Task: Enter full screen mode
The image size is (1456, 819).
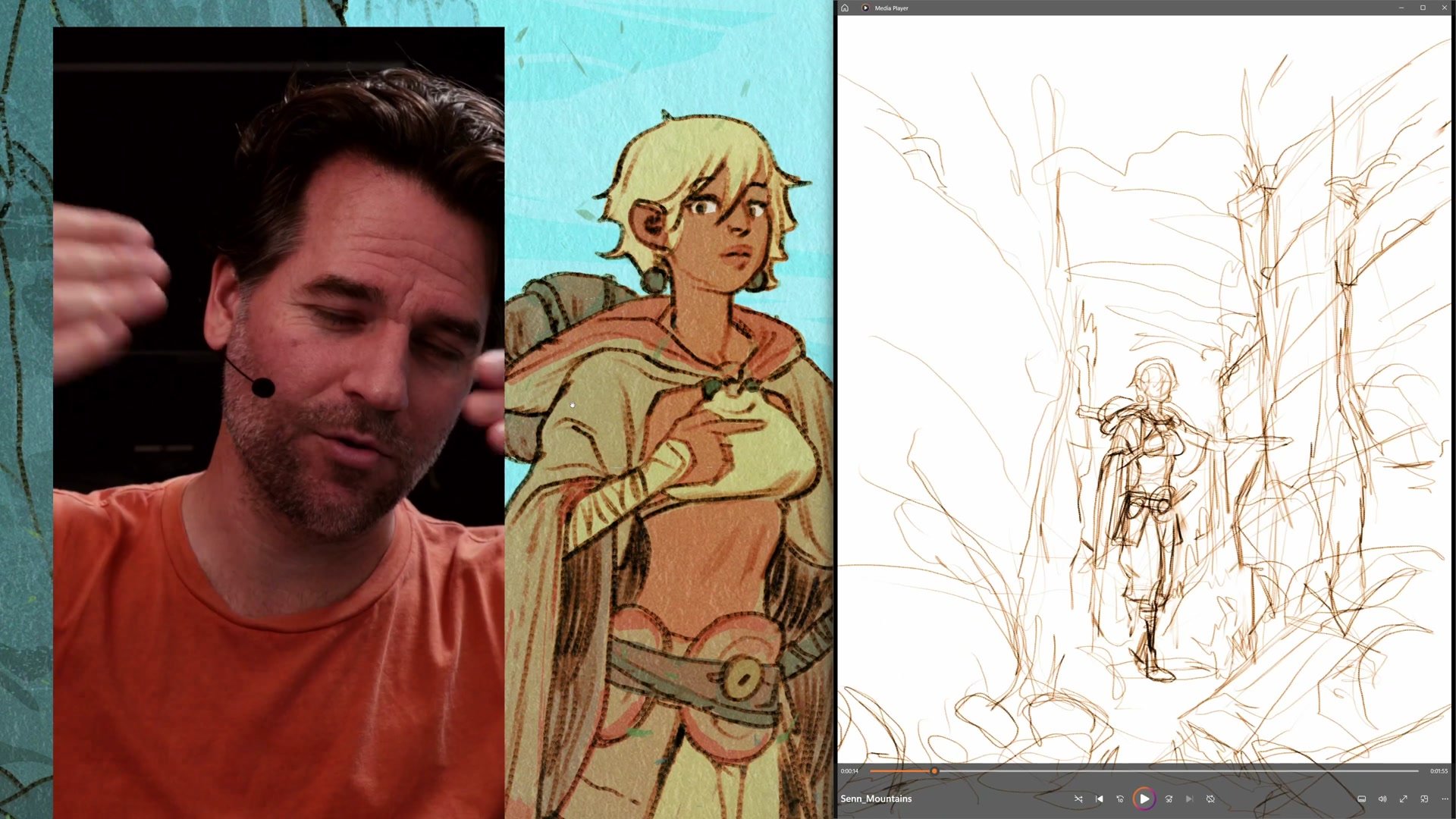Action: [1404, 799]
